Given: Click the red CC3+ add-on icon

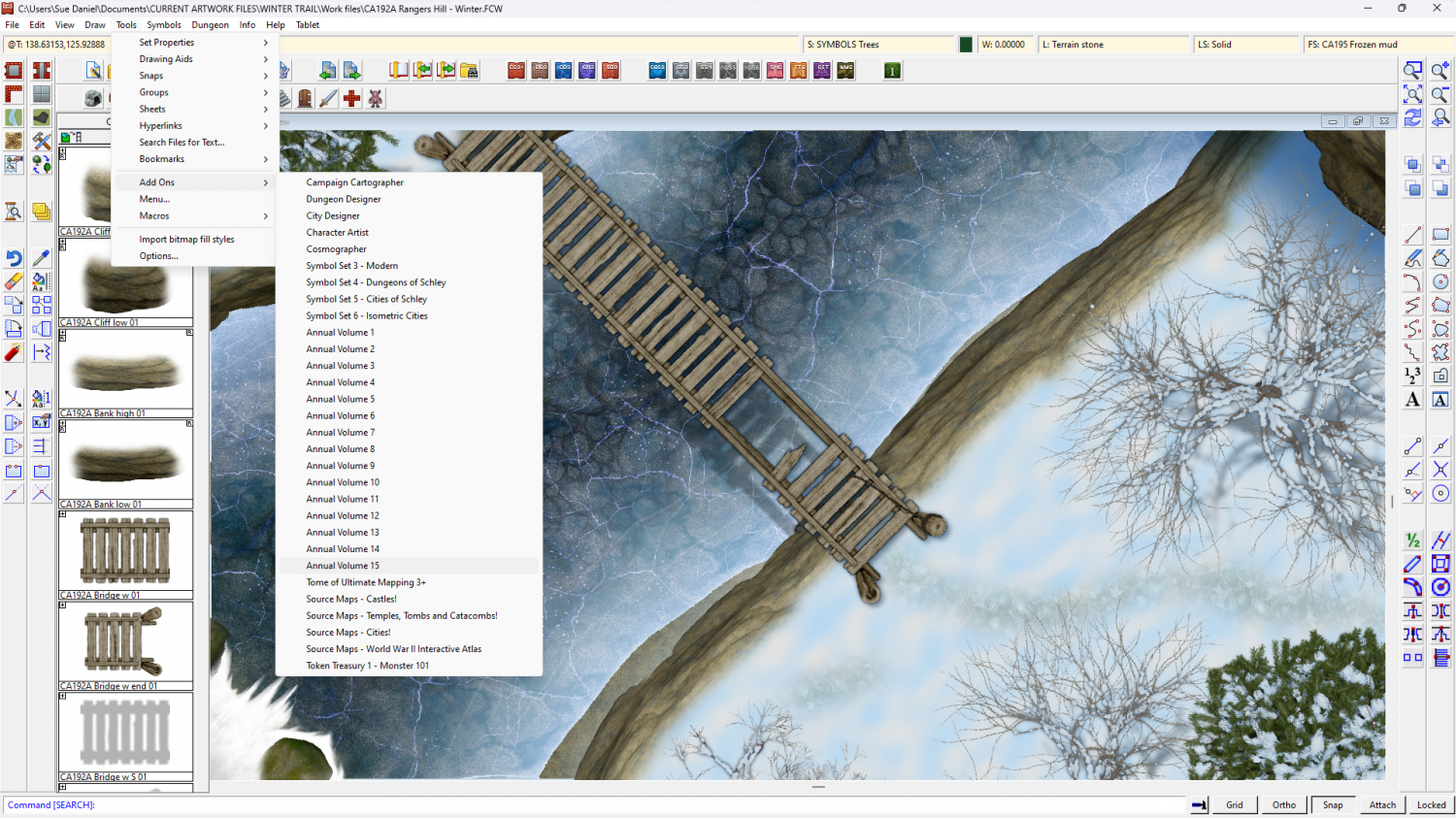Looking at the screenshot, I should coord(516,71).
